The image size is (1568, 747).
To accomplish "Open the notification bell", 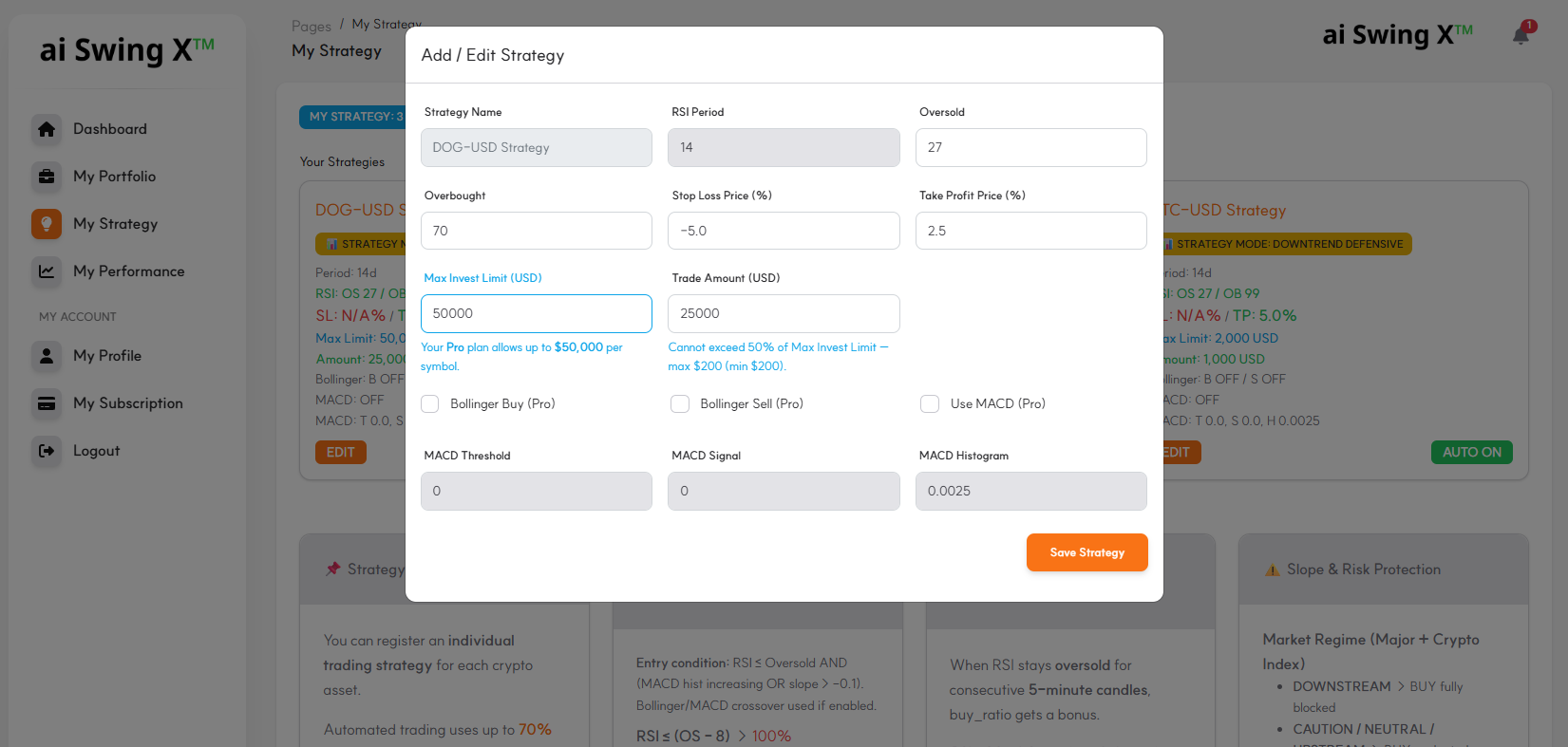I will coord(1521,35).
